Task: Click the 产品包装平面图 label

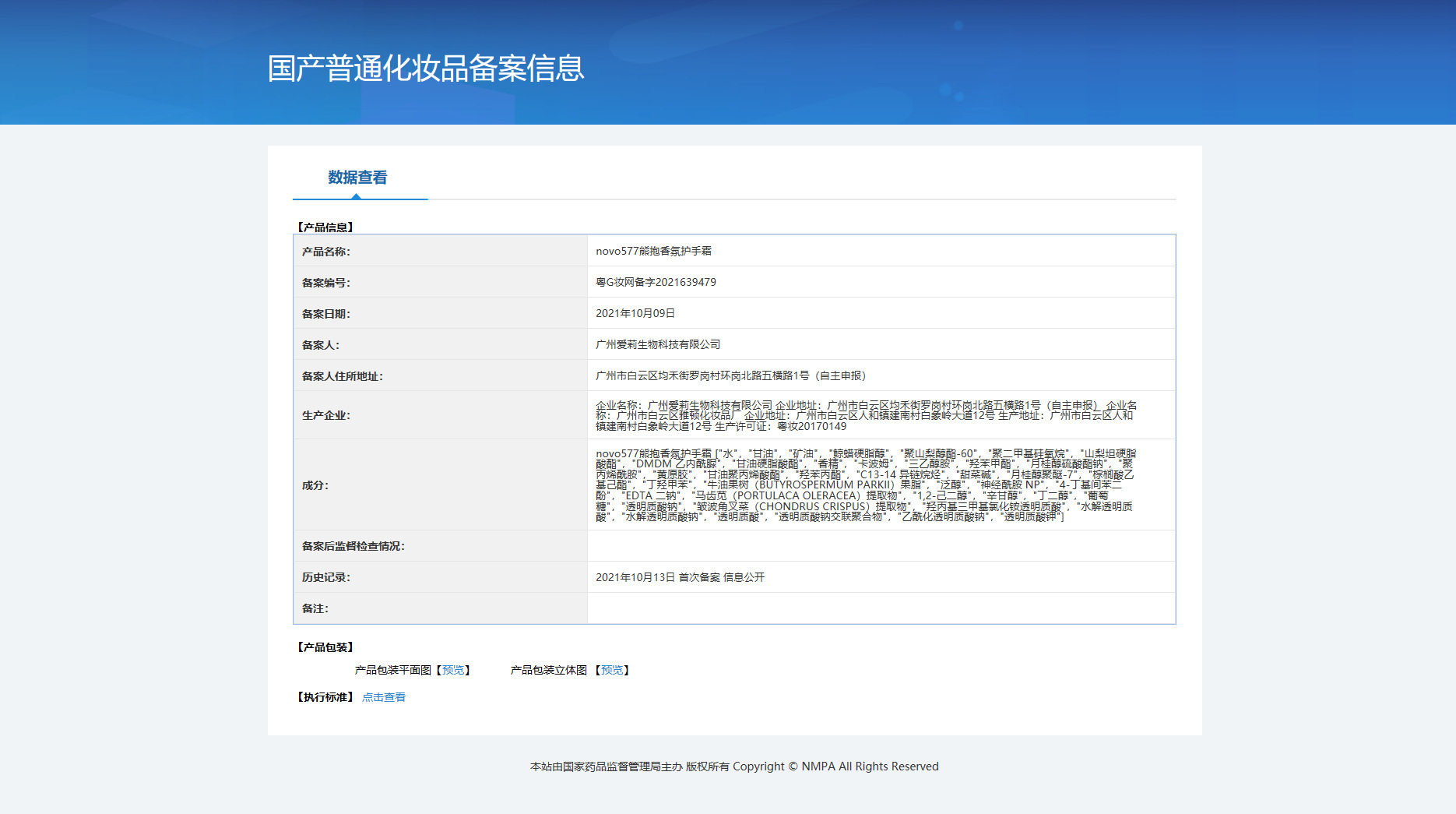Action: click(x=393, y=670)
